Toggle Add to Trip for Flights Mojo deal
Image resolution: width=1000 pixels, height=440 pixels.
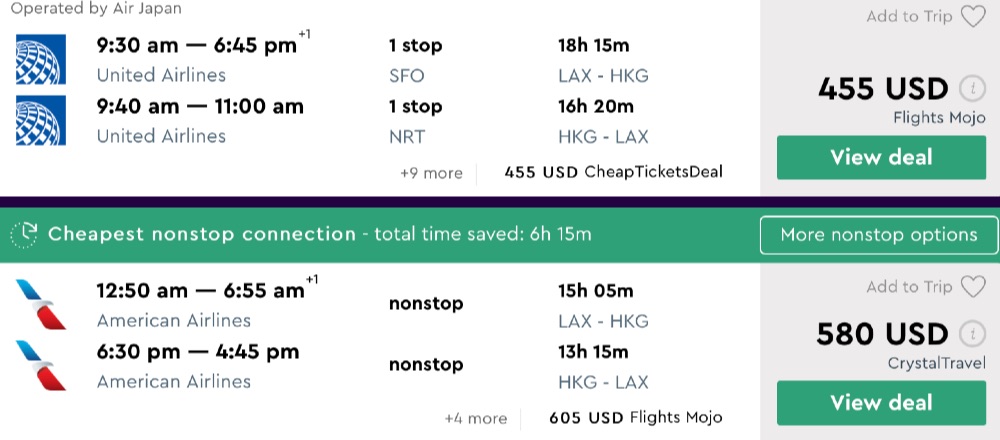pos(909,16)
